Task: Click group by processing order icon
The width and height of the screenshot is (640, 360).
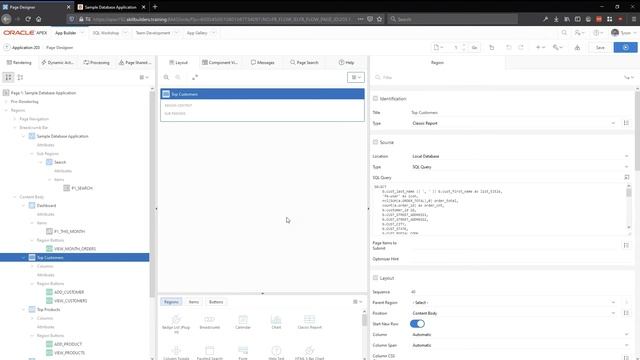Action: (9, 77)
